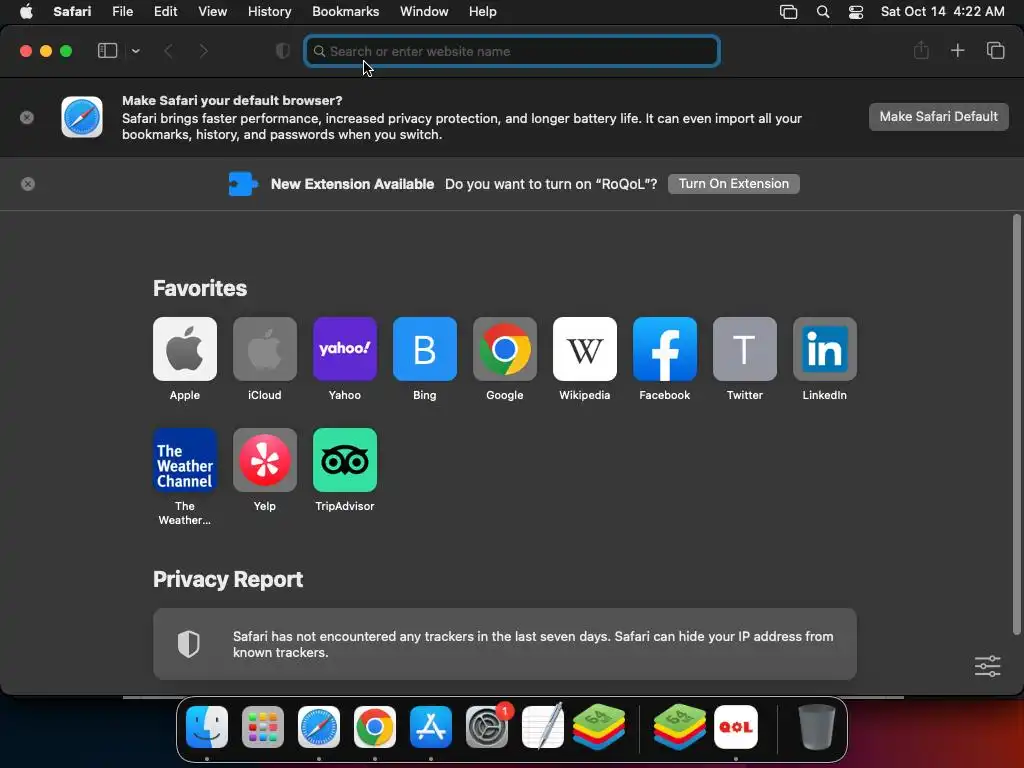Click Turn On Extension button
This screenshot has width=1024, height=768.
pyautogui.click(x=733, y=184)
